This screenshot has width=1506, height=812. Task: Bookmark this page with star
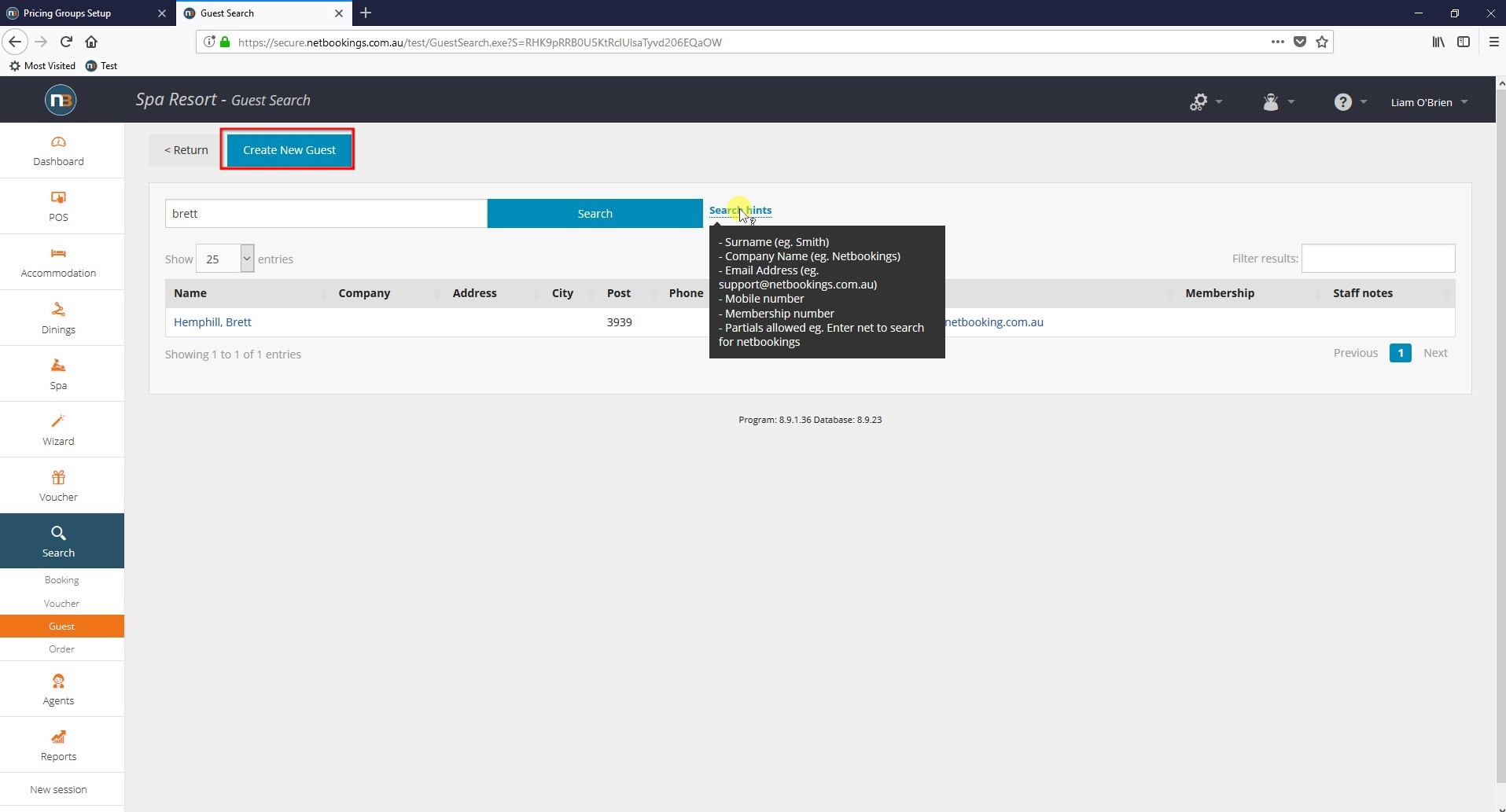1322,42
